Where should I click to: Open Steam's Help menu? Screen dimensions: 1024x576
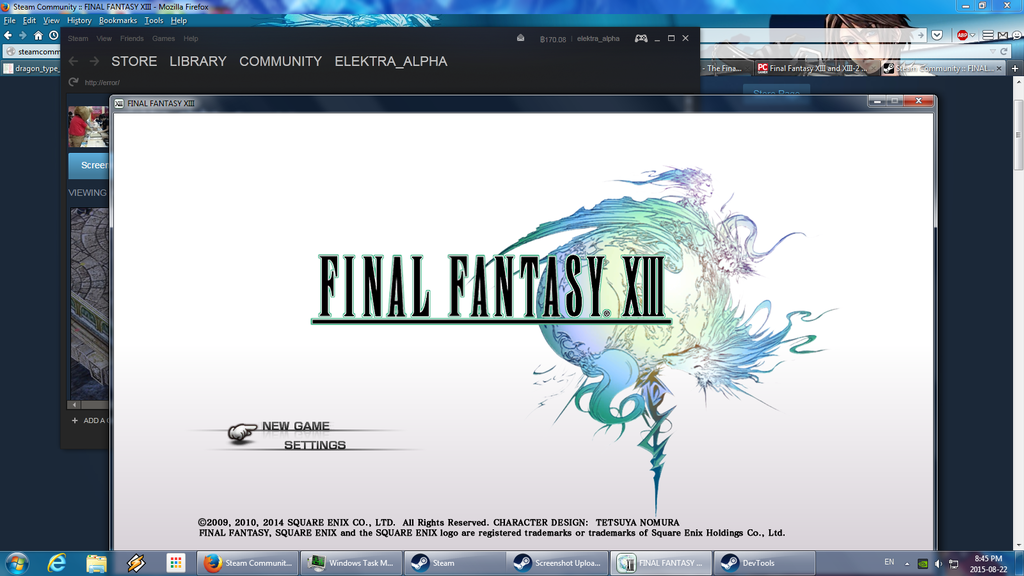tap(191, 39)
